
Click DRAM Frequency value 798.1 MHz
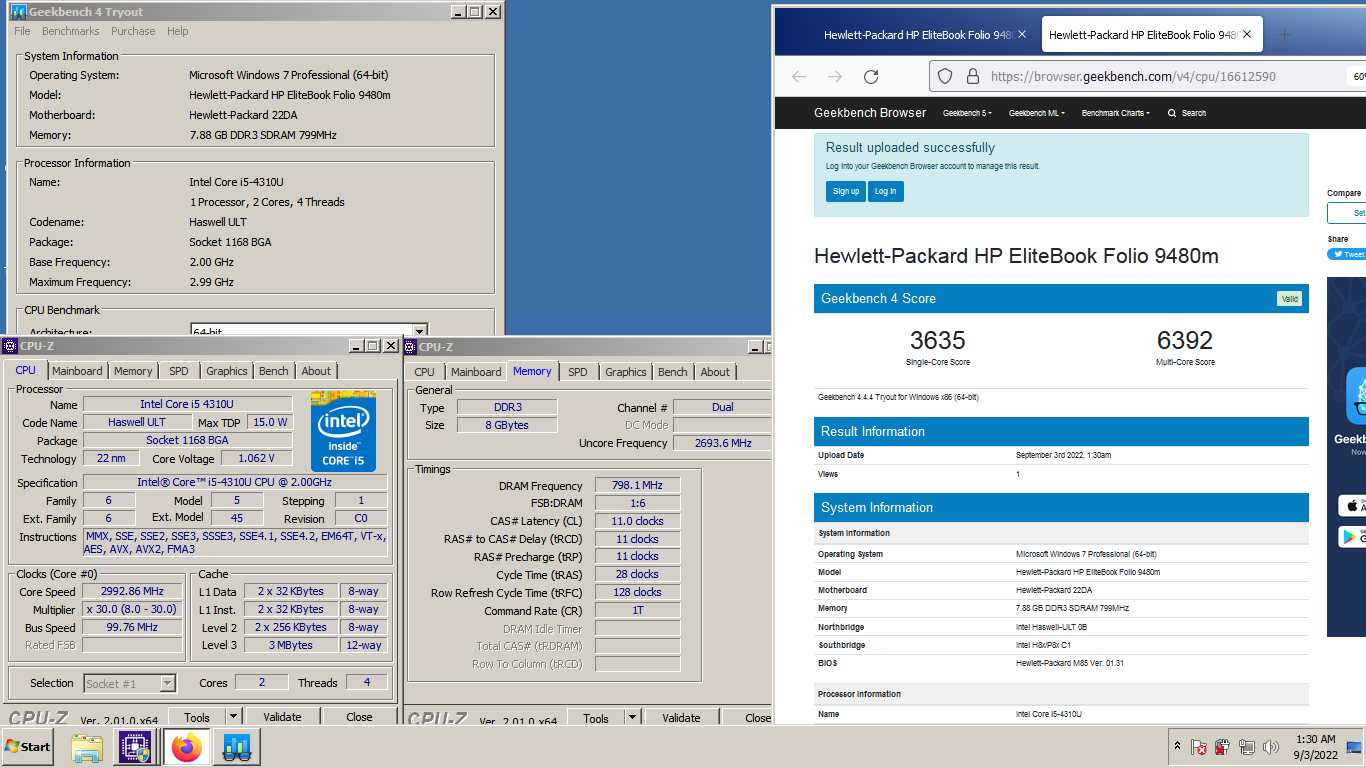638,485
